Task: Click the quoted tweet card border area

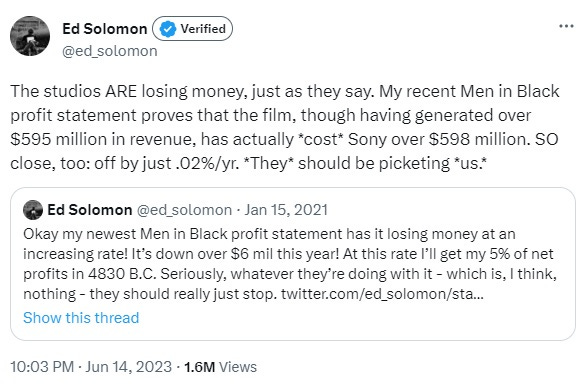Action: coord(293,264)
